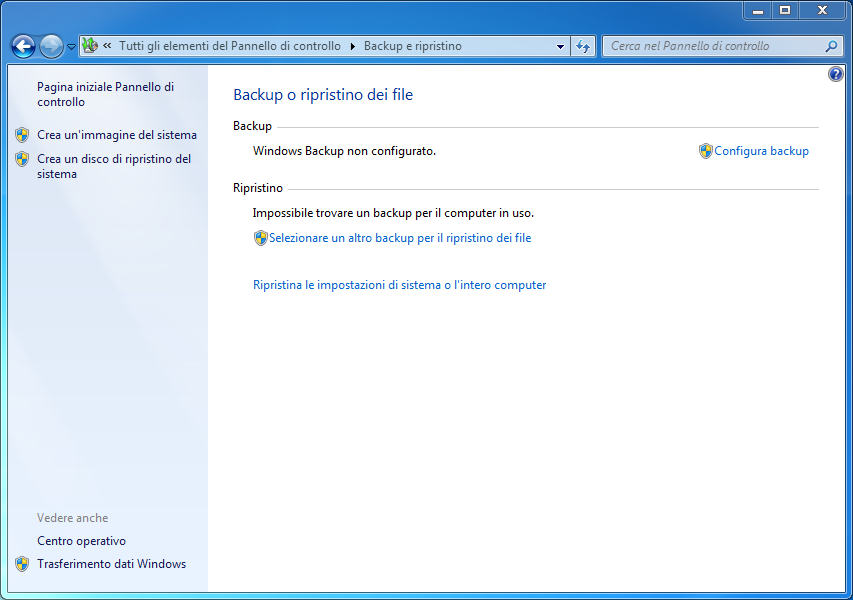Image resolution: width=853 pixels, height=600 pixels.
Task: Open 'Pagina iniziale Pannello di controllo'
Action: coord(106,94)
